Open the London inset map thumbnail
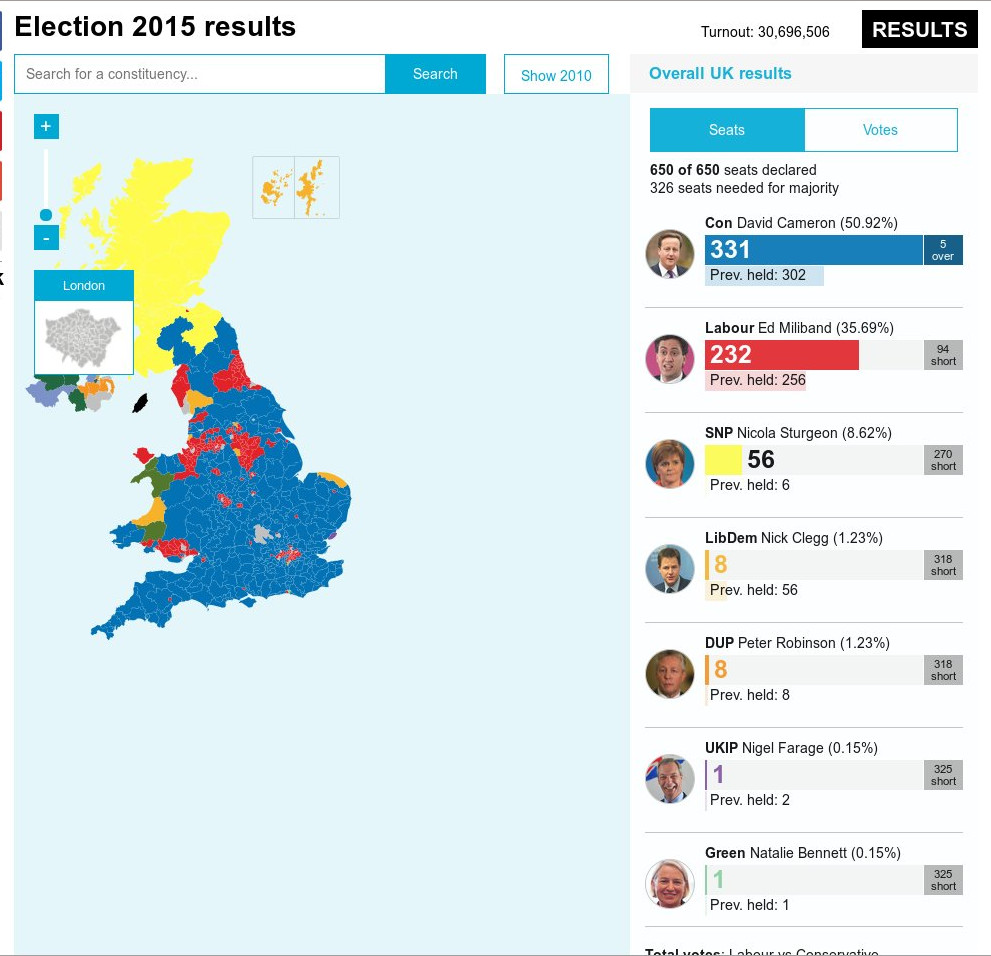 click(x=84, y=334)
